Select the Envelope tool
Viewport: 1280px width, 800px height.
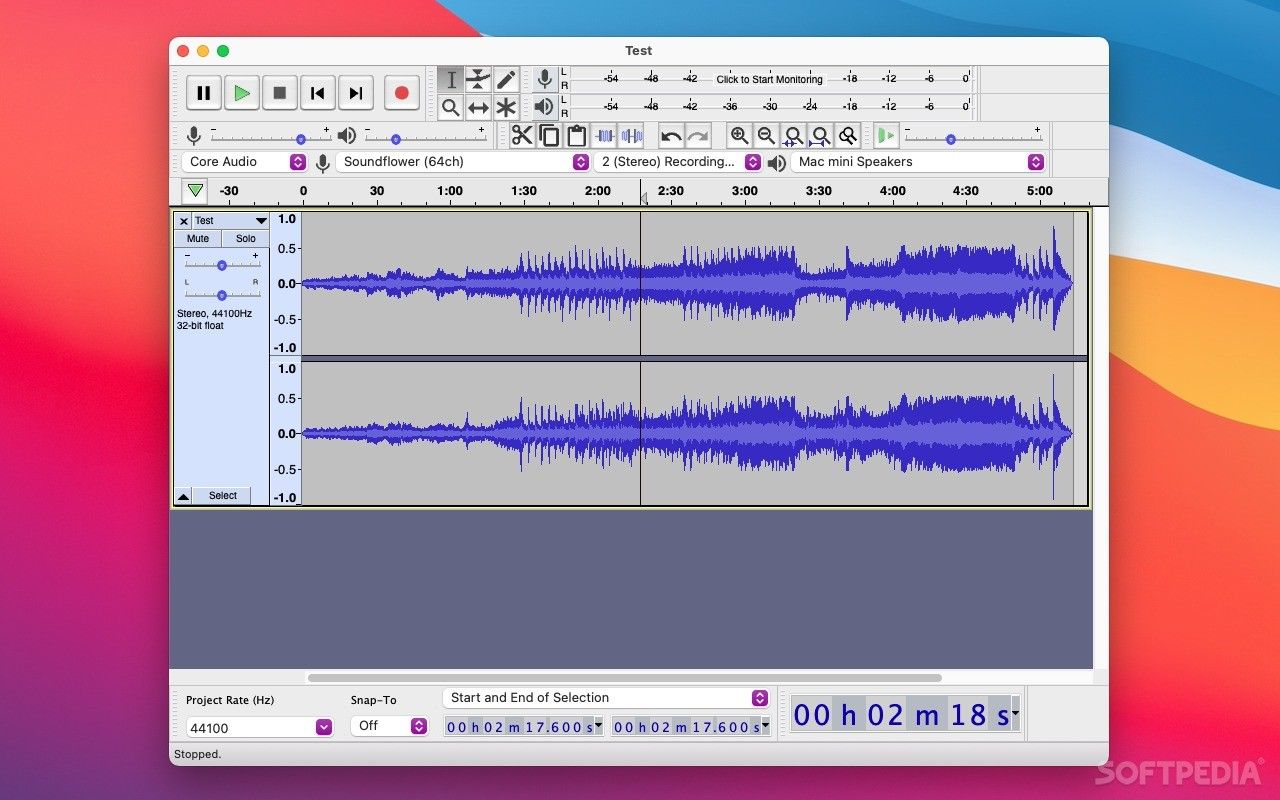[x=478, y=79]
